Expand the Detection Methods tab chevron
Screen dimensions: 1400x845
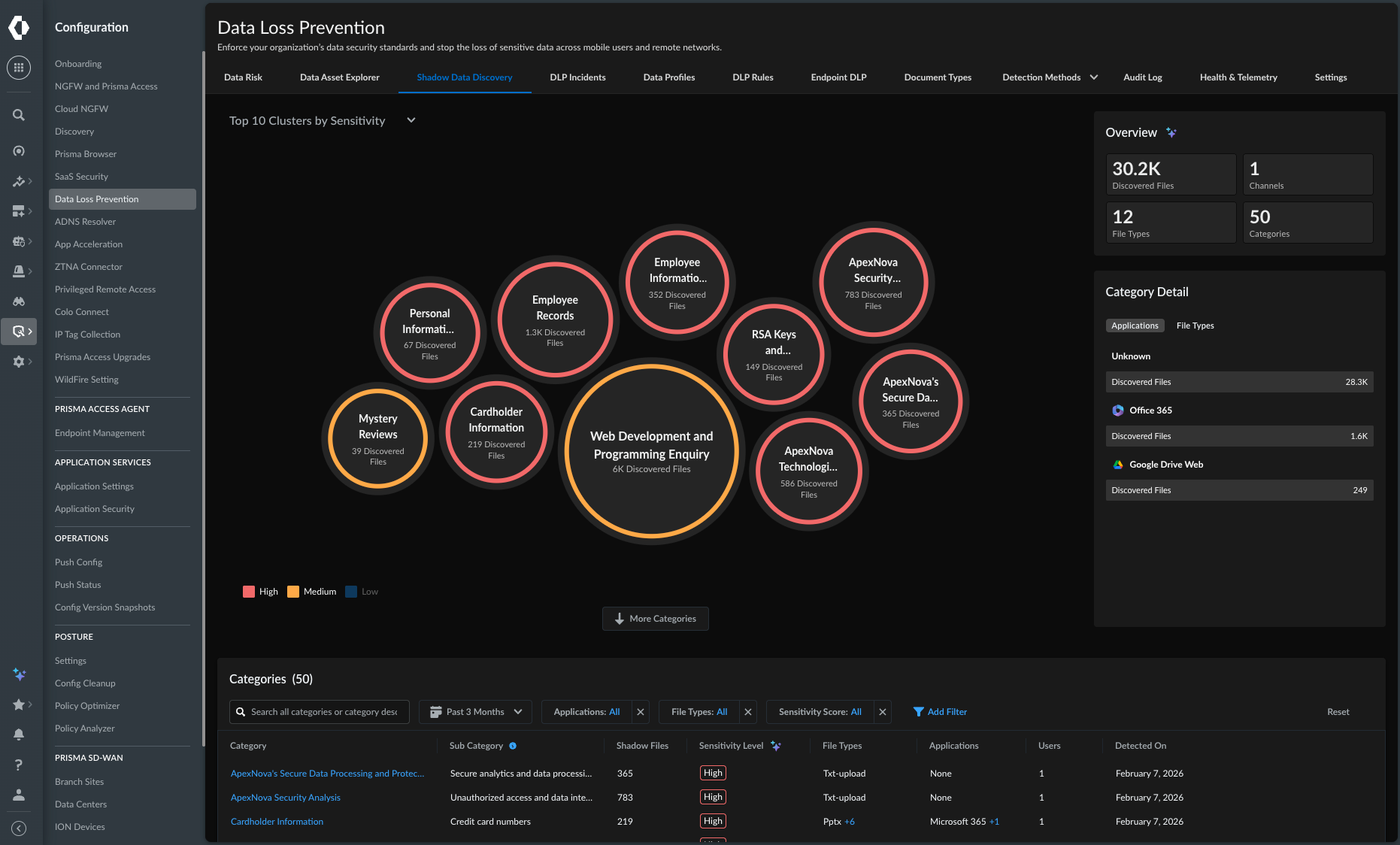[x=1094, y=77]
